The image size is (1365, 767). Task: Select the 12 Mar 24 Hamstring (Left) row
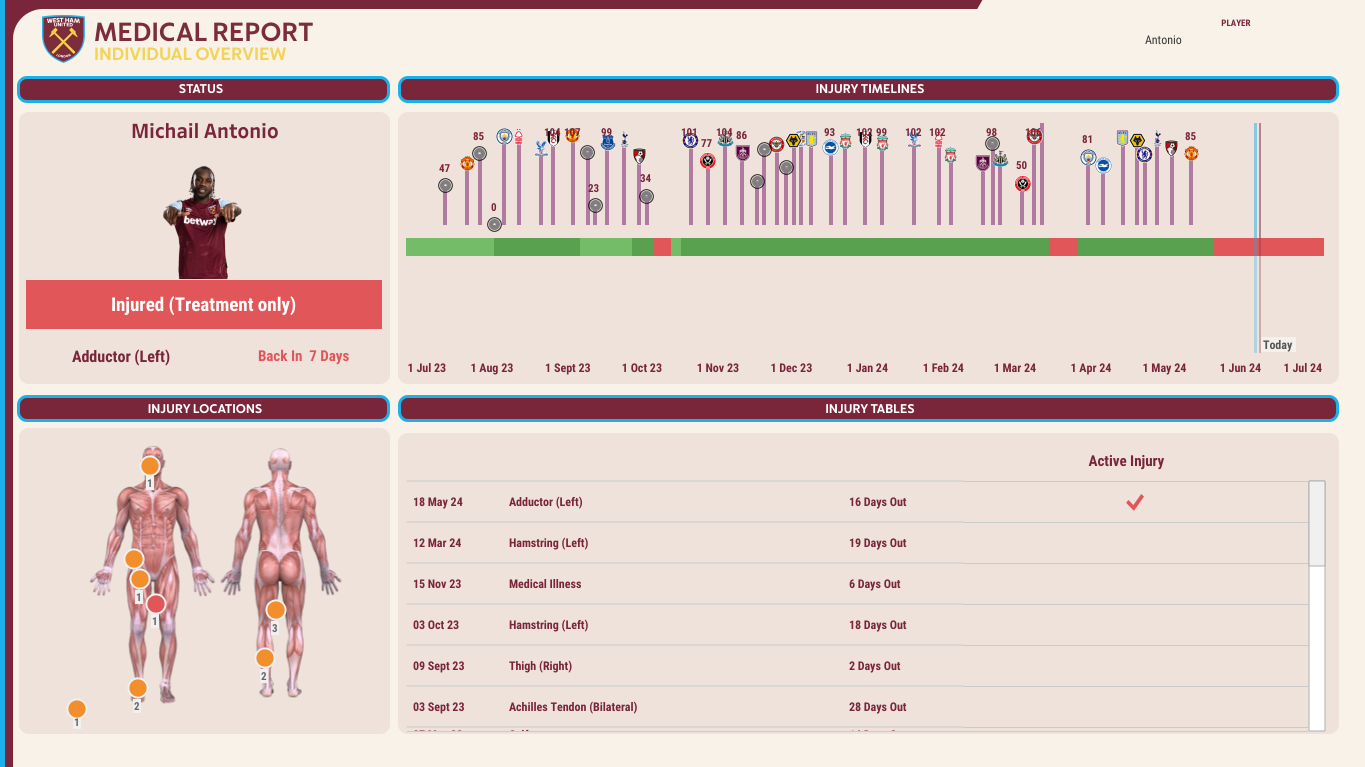(x=857, y=543)
